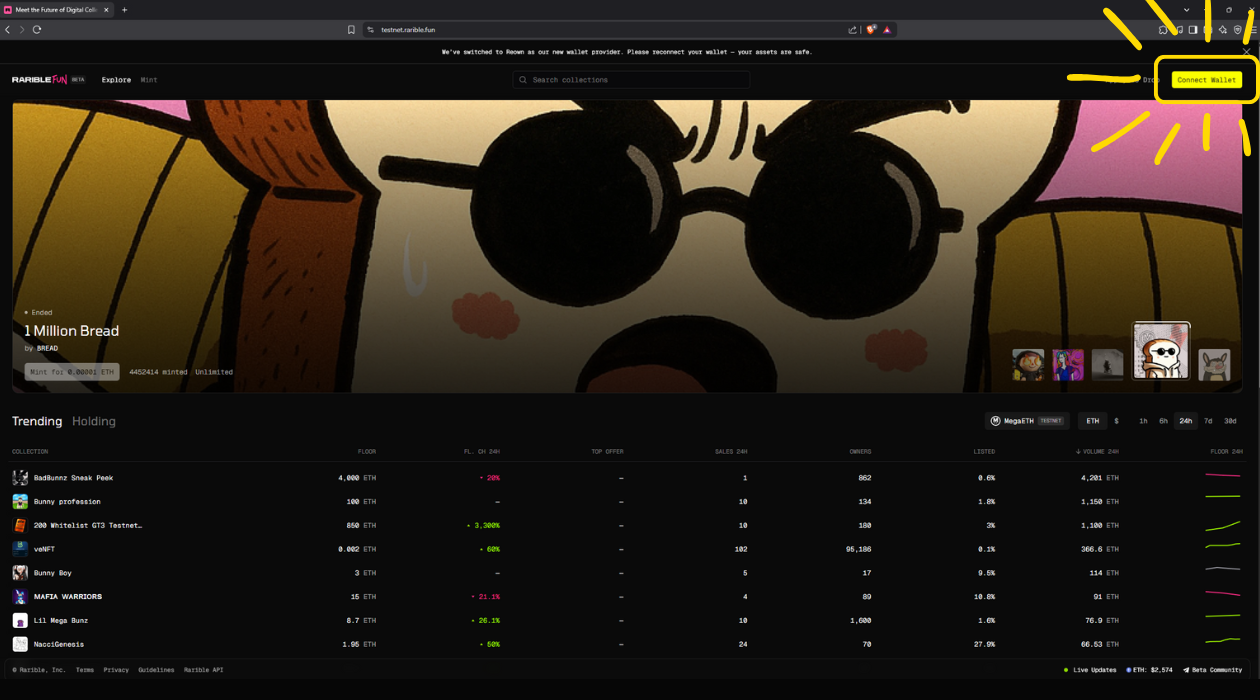Open the Mint nav item
This screenshot has height=700, width=1260.
point(149,80)
